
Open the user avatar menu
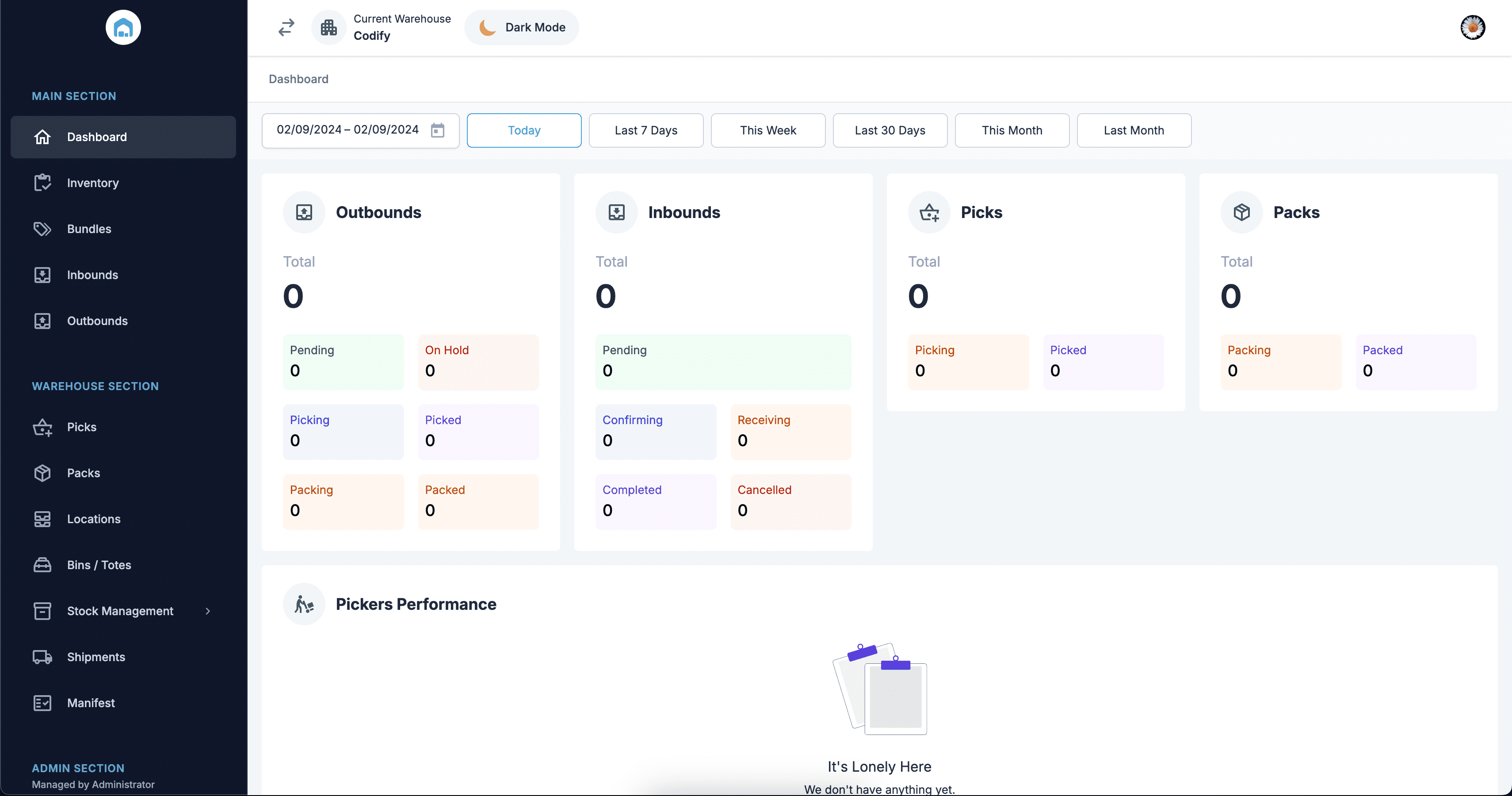[1472, 27]
